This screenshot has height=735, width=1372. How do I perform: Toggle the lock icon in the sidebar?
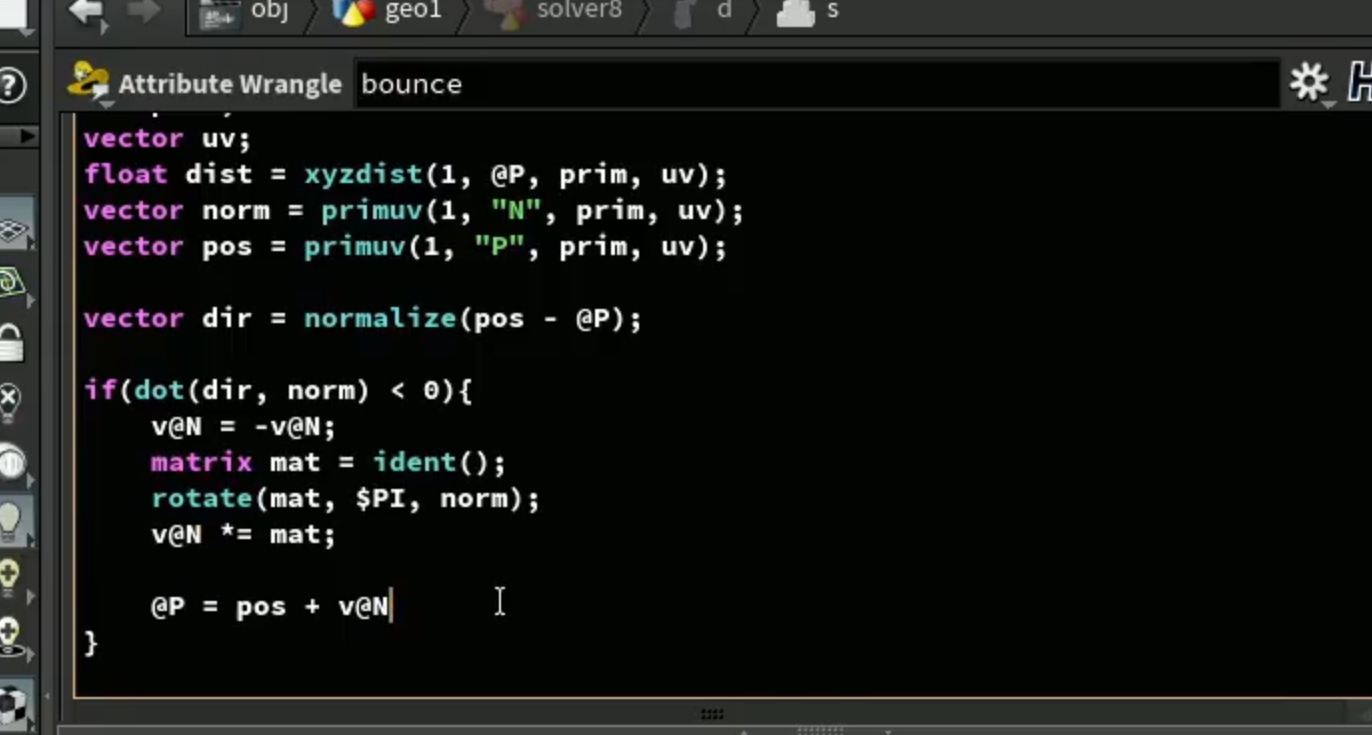tap(11, 342)
